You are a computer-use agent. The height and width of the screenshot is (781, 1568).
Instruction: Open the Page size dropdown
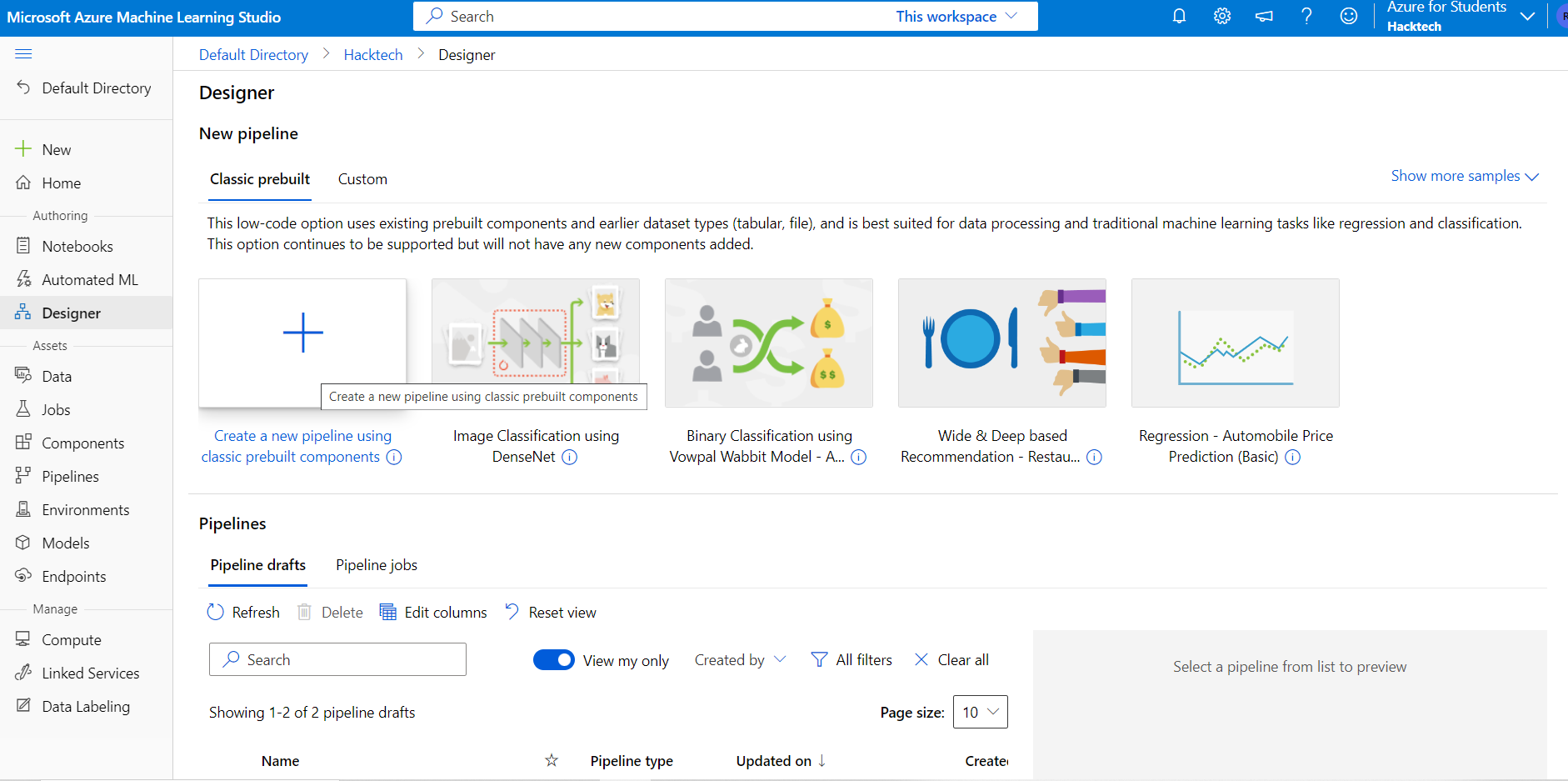point(981,712)
